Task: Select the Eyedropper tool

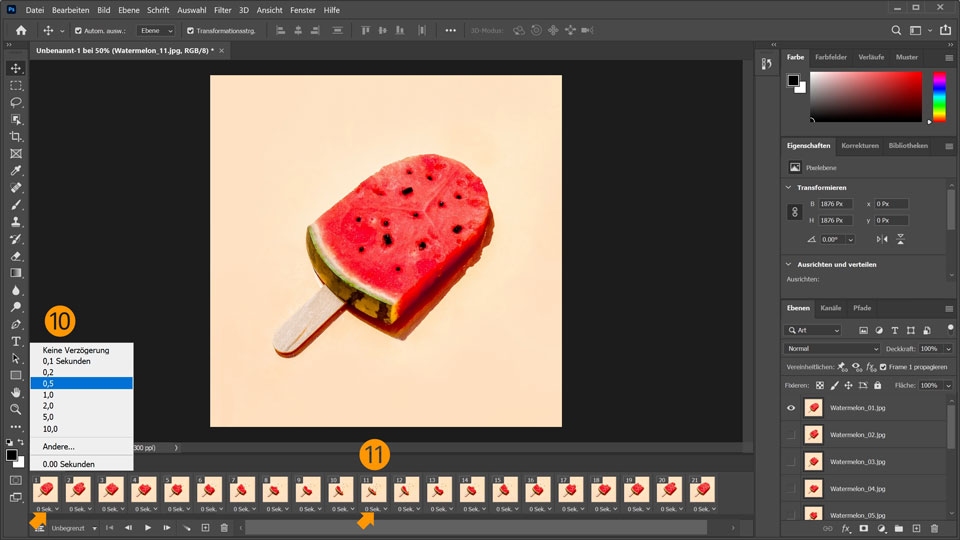Action: point(16,171)
